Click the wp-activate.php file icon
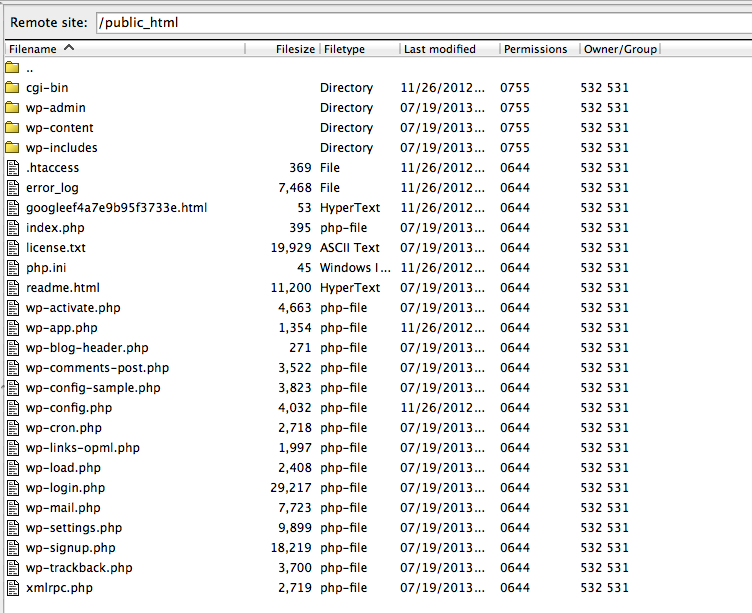The width and height of the screenshot is (752, 613). (x=13, y=308)
